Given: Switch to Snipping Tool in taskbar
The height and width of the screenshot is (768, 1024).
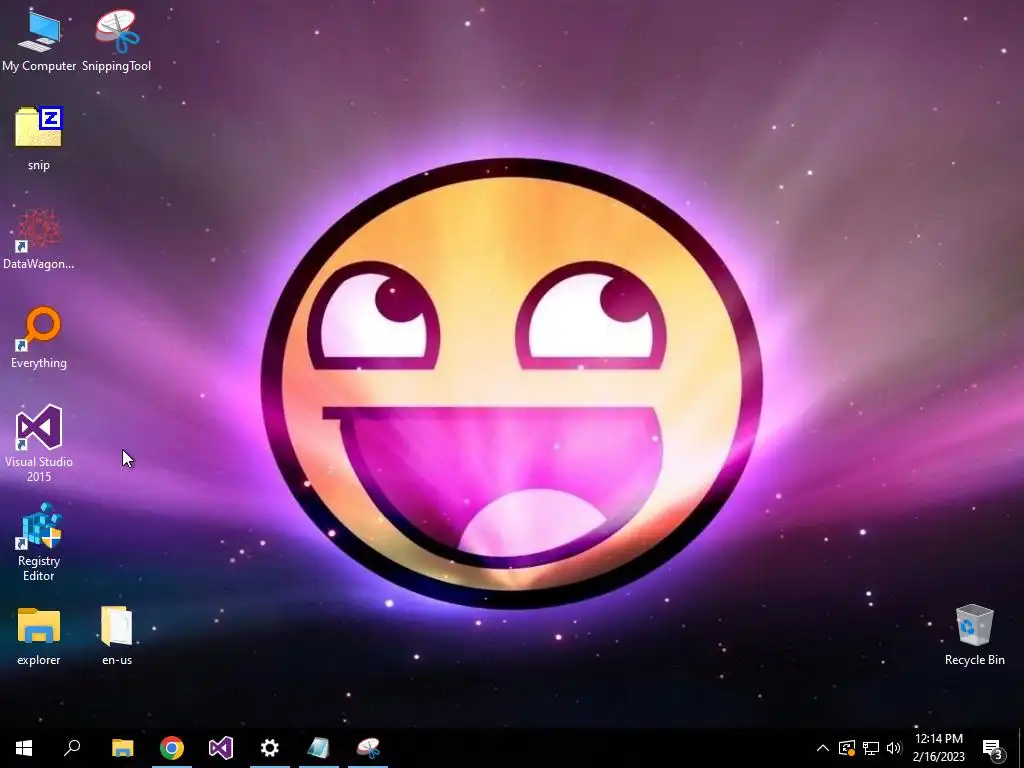Looking at the screenshot, I should (x=368, y=748).
